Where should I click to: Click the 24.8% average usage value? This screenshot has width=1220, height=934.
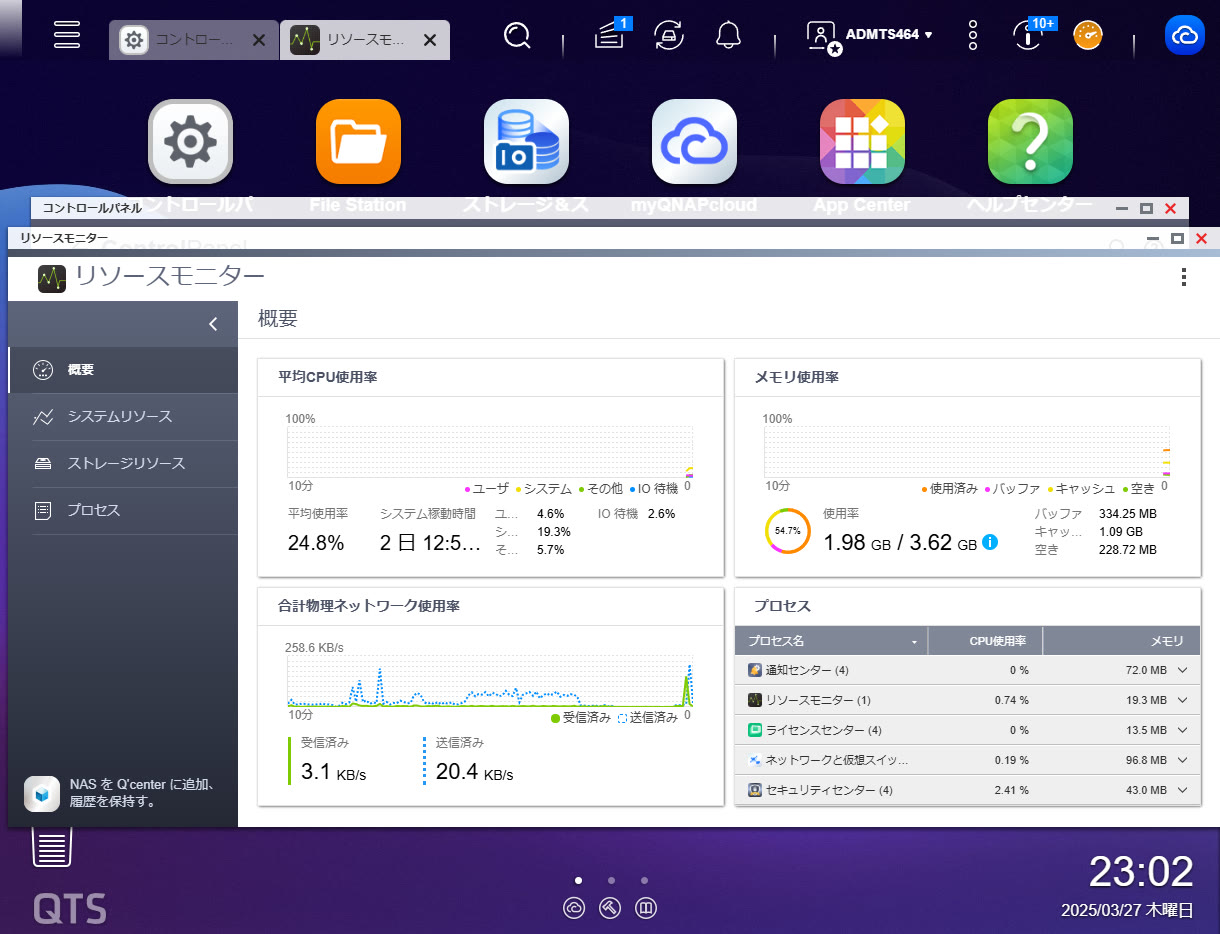(316, 543)
